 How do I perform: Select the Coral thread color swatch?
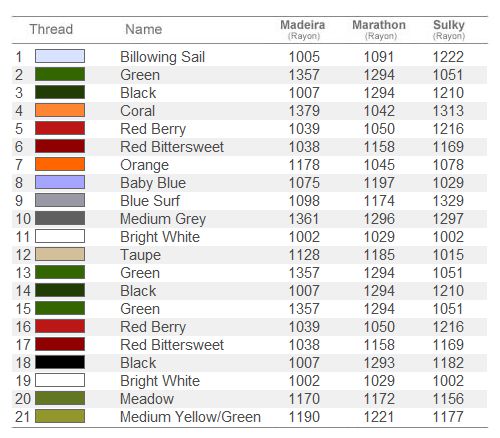60,110
